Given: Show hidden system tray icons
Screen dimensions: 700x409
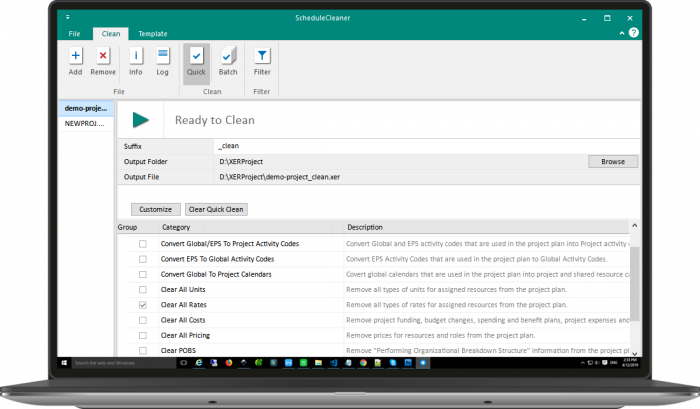Looking at the screenshot, I should click(x=583, y=363).
